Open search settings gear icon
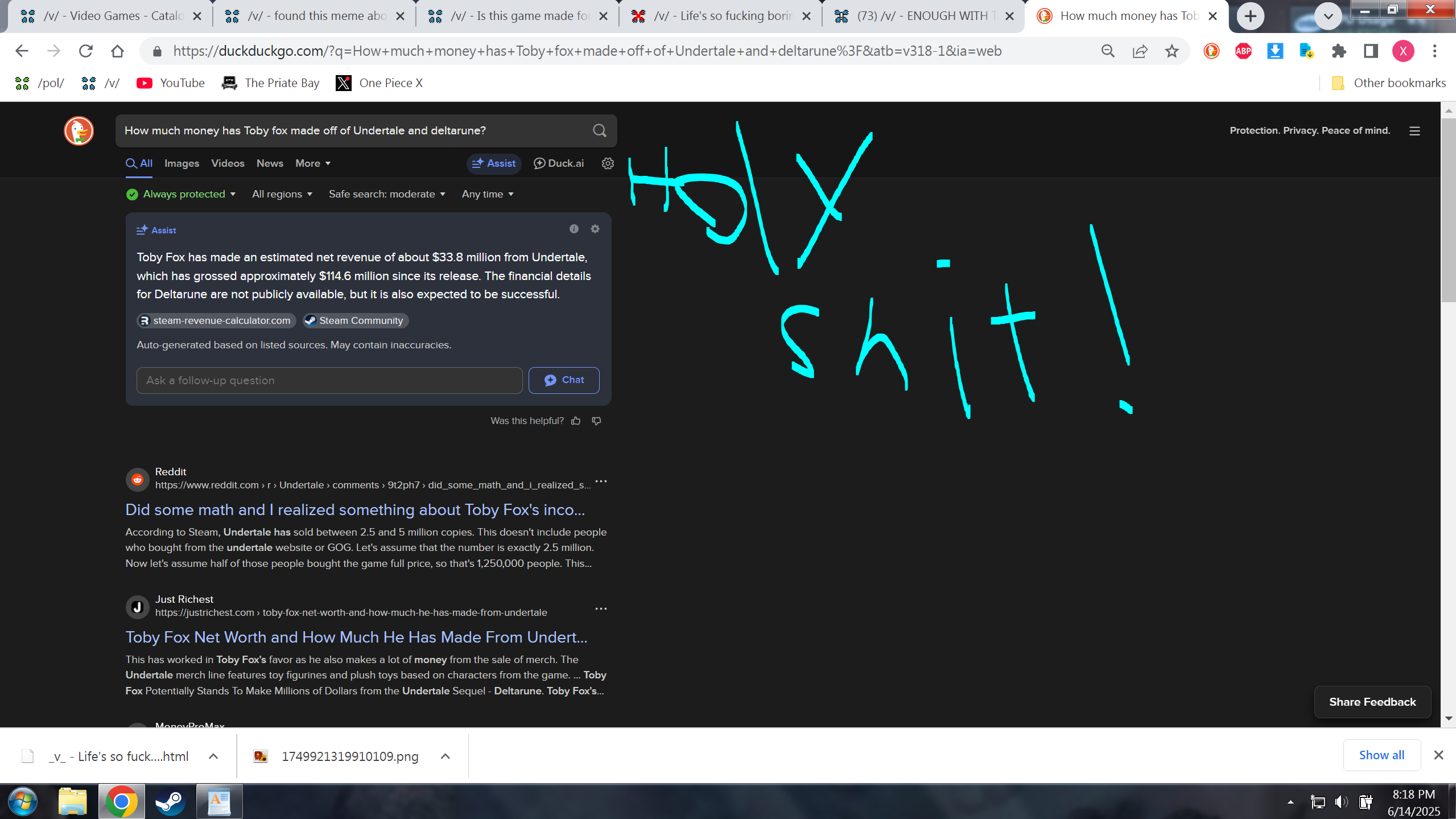This screenshot has width=1456, height=819. pyautogui.click(x=608, y=163)
